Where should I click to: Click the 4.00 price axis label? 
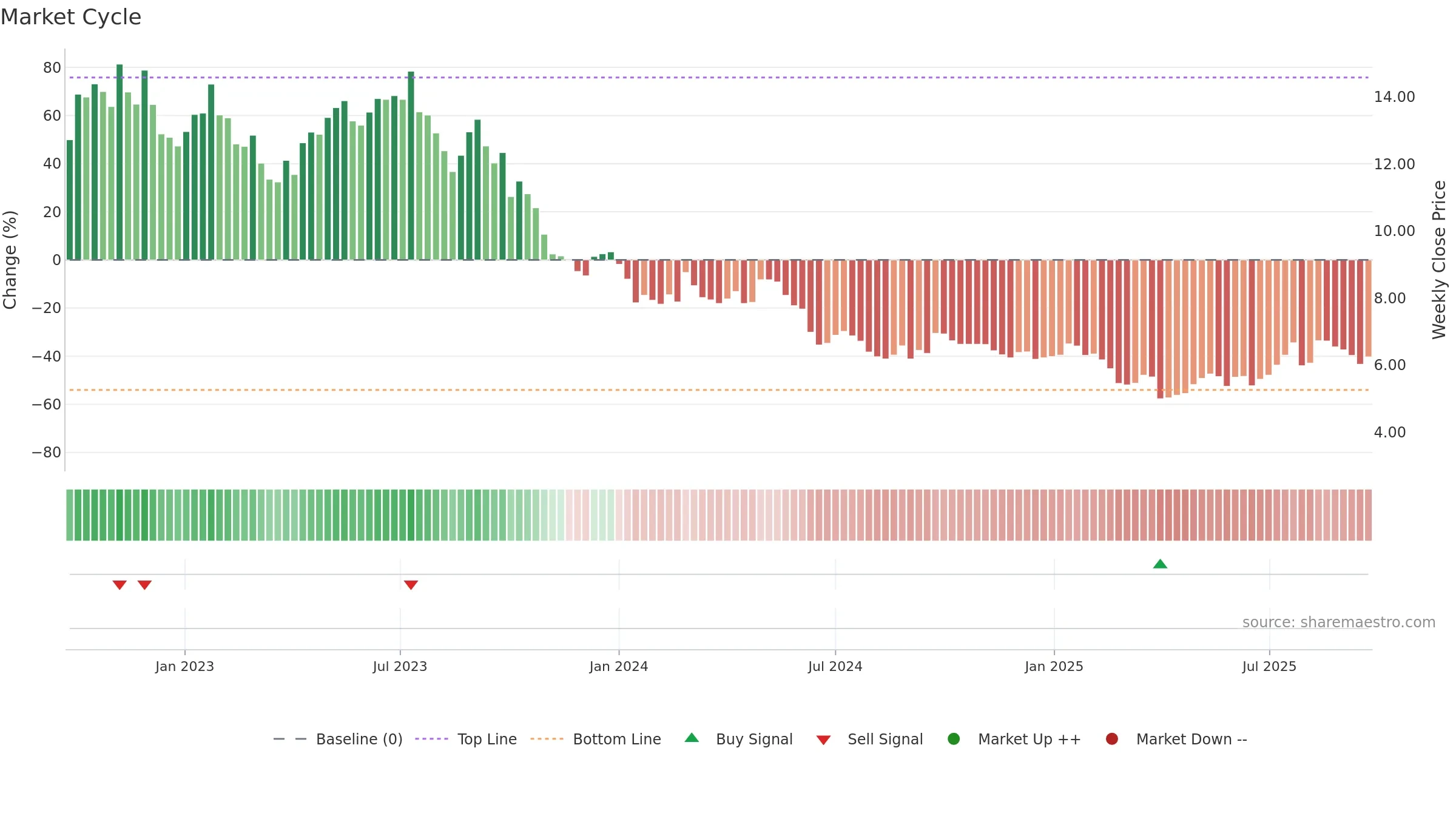coord(1389,433)
